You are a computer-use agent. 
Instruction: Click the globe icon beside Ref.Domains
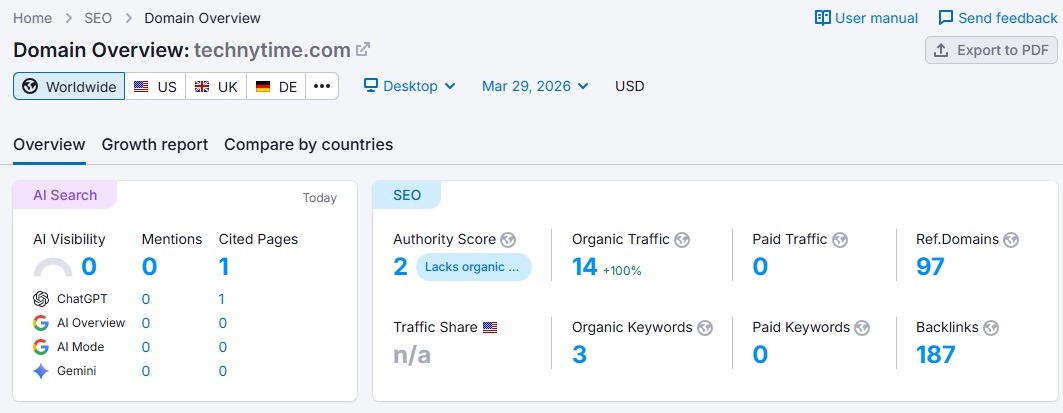coord(1011,240)
